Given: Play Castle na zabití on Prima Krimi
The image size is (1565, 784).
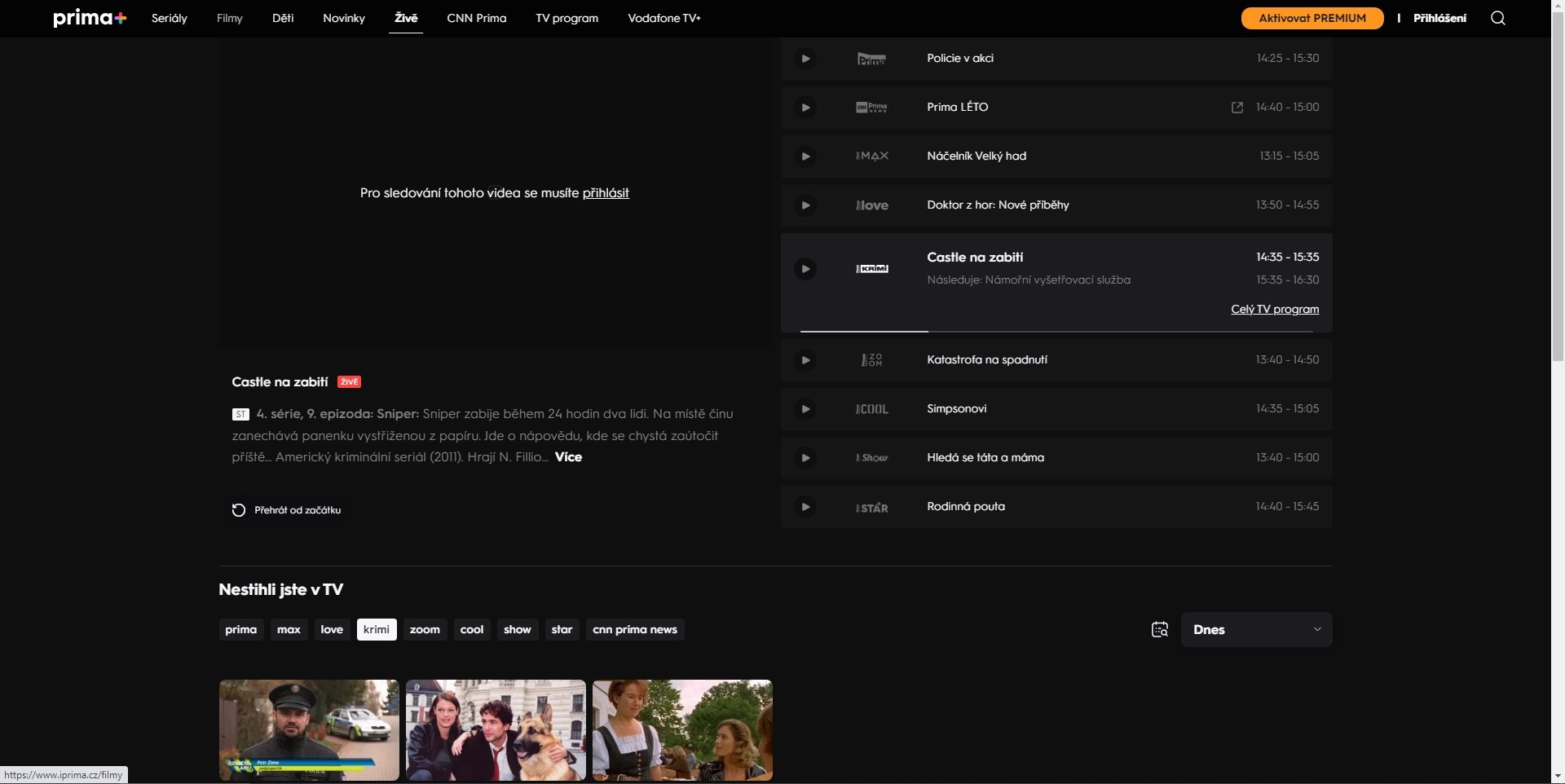Looking at the screenshot, I should [806, 268].
